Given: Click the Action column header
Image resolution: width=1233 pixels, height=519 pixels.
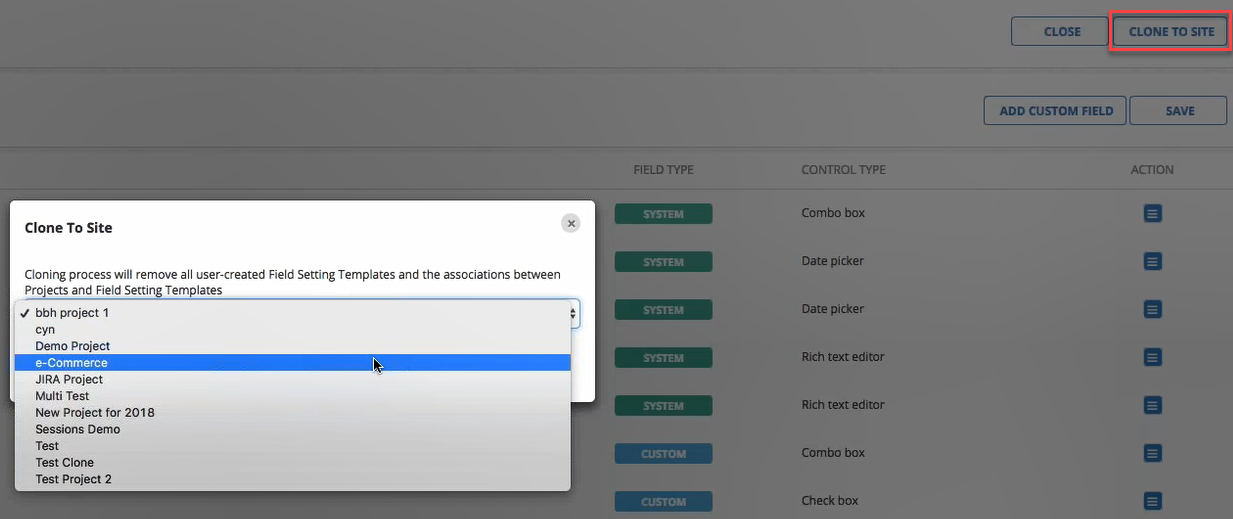Looking at the screenshot, I should tap(1152, 170).
